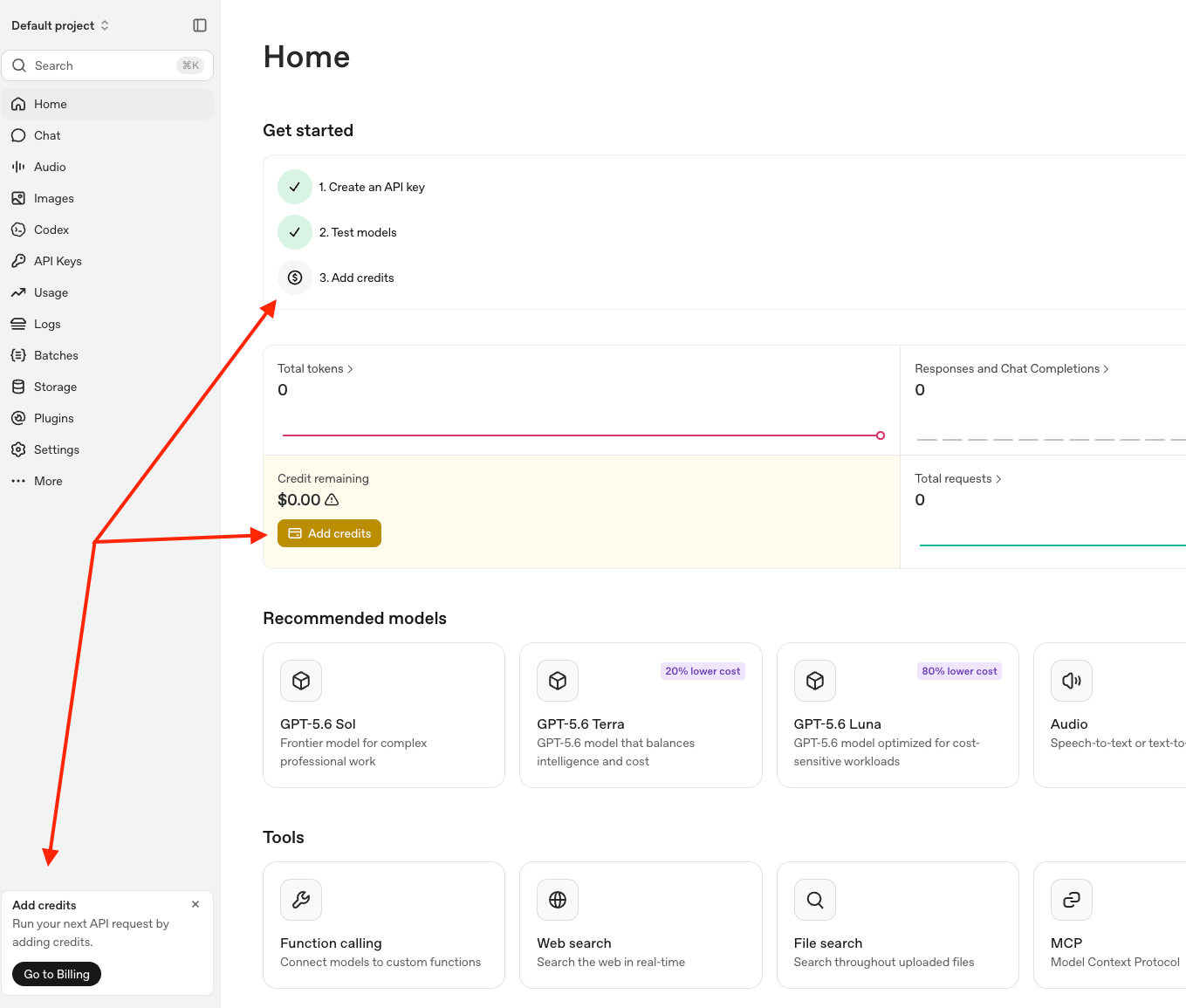Open the Function calling tool title
1186x1008 pixels.
[331, 943]
